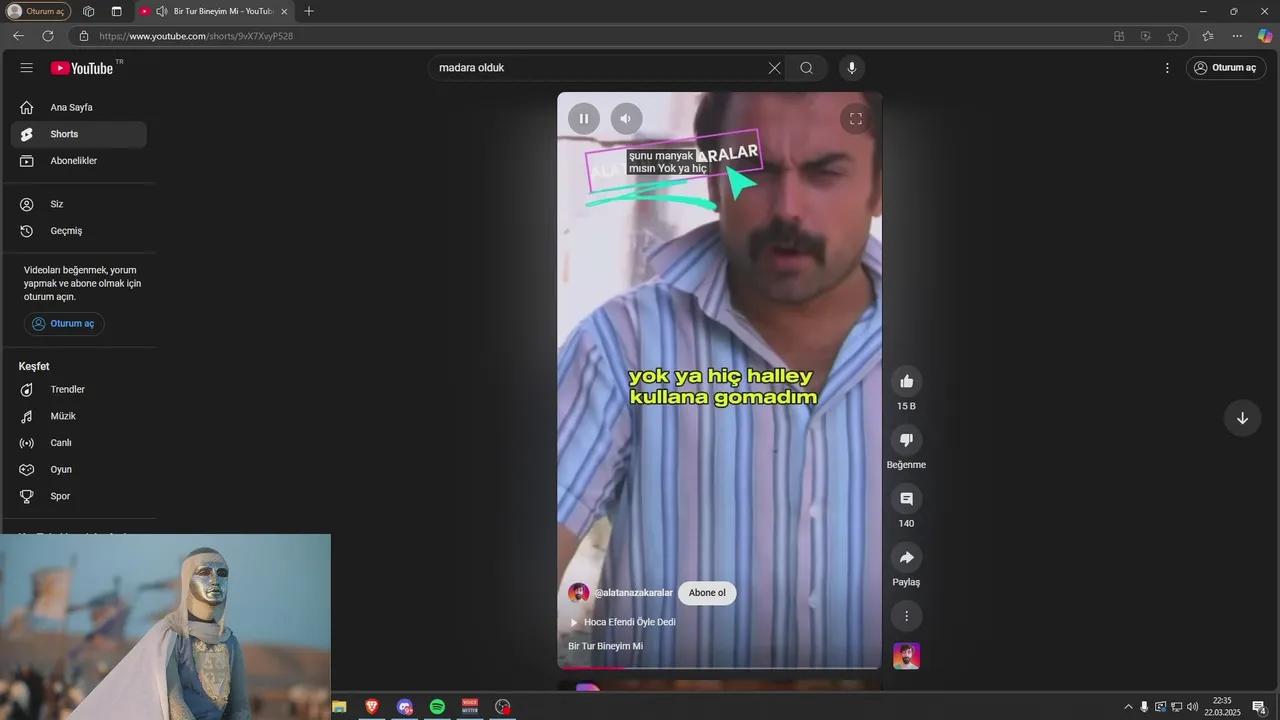Dislike the Short with thumbs down
Screen dimensions: 1280x720
pos(906,440)
